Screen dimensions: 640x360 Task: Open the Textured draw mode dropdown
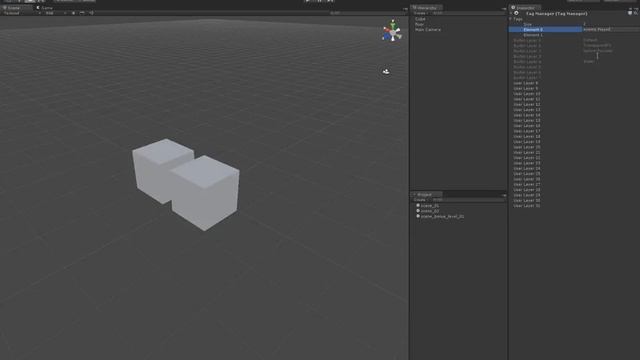click(x=22, y=13)
